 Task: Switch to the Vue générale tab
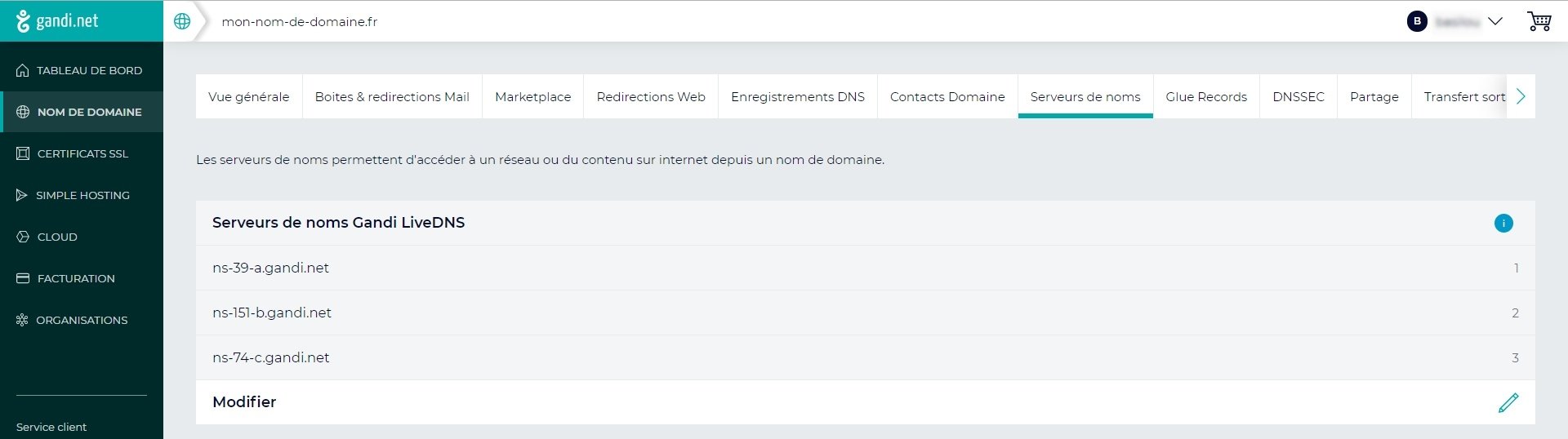point(249,96)
